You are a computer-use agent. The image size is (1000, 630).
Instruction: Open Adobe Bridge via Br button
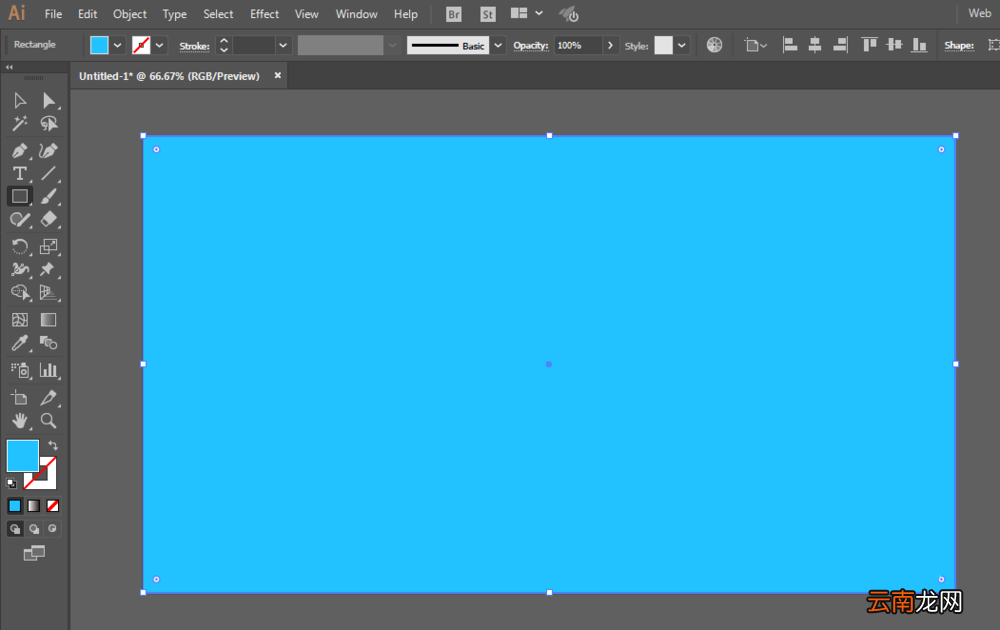coord(453,14)
